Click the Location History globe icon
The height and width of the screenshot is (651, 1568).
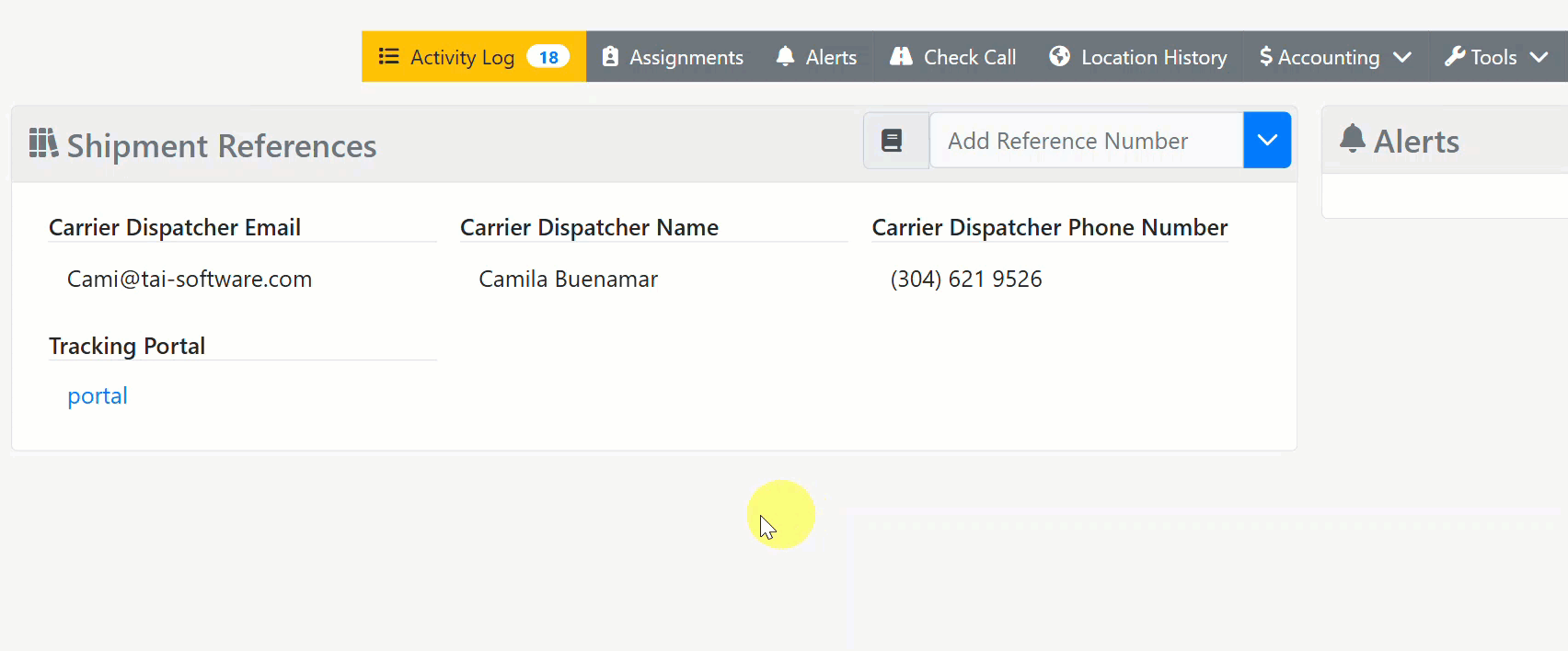[x=1060, y=57]
